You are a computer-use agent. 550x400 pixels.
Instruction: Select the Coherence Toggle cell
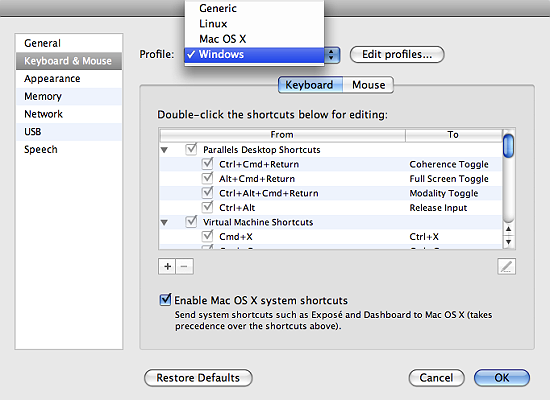point(449,165)
